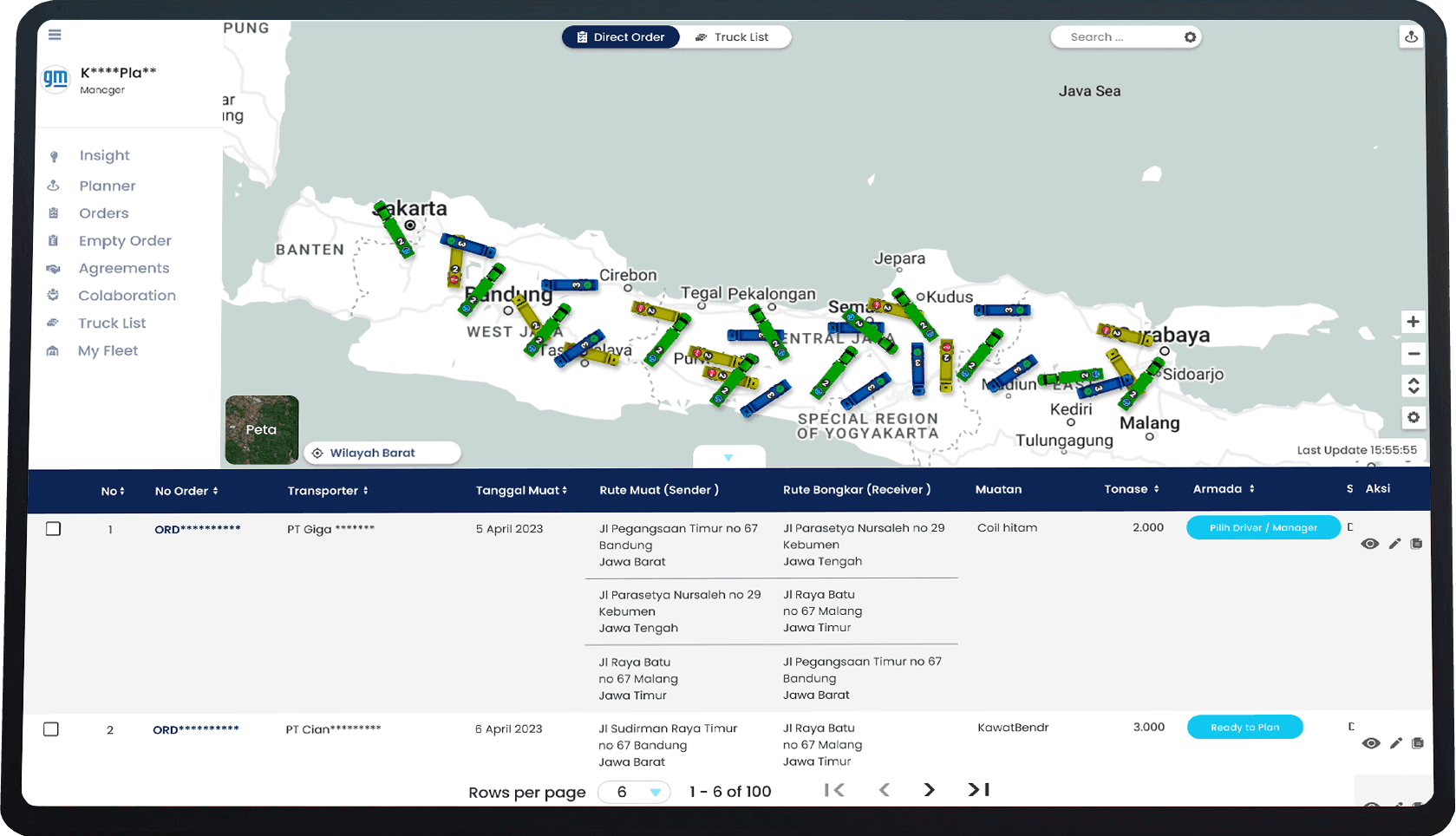Image resolution: width=1456 pixels, height=836 pixels.
Task: Switch to the Truck List tab
Action: point(734,37)
